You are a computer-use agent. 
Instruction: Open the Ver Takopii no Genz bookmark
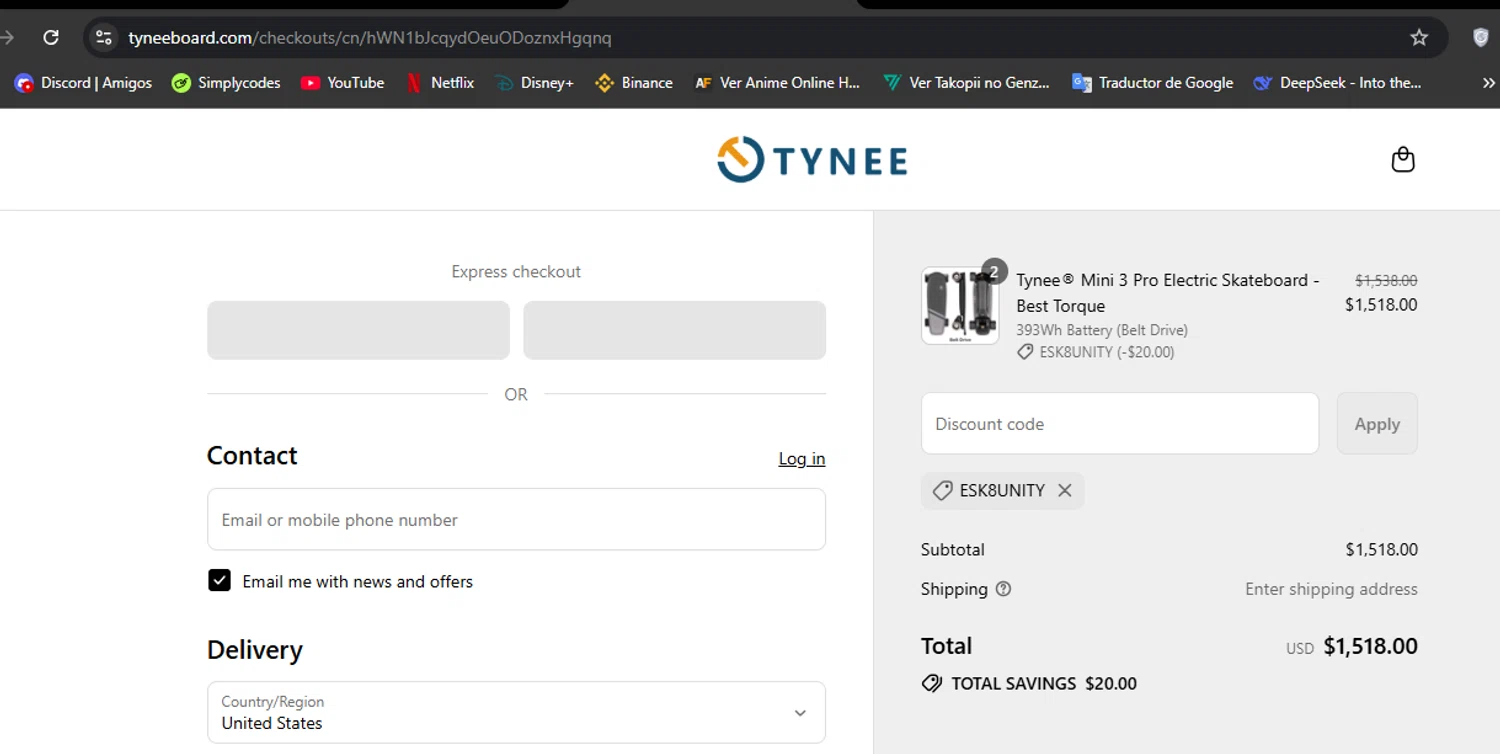(x=966, y=83)
